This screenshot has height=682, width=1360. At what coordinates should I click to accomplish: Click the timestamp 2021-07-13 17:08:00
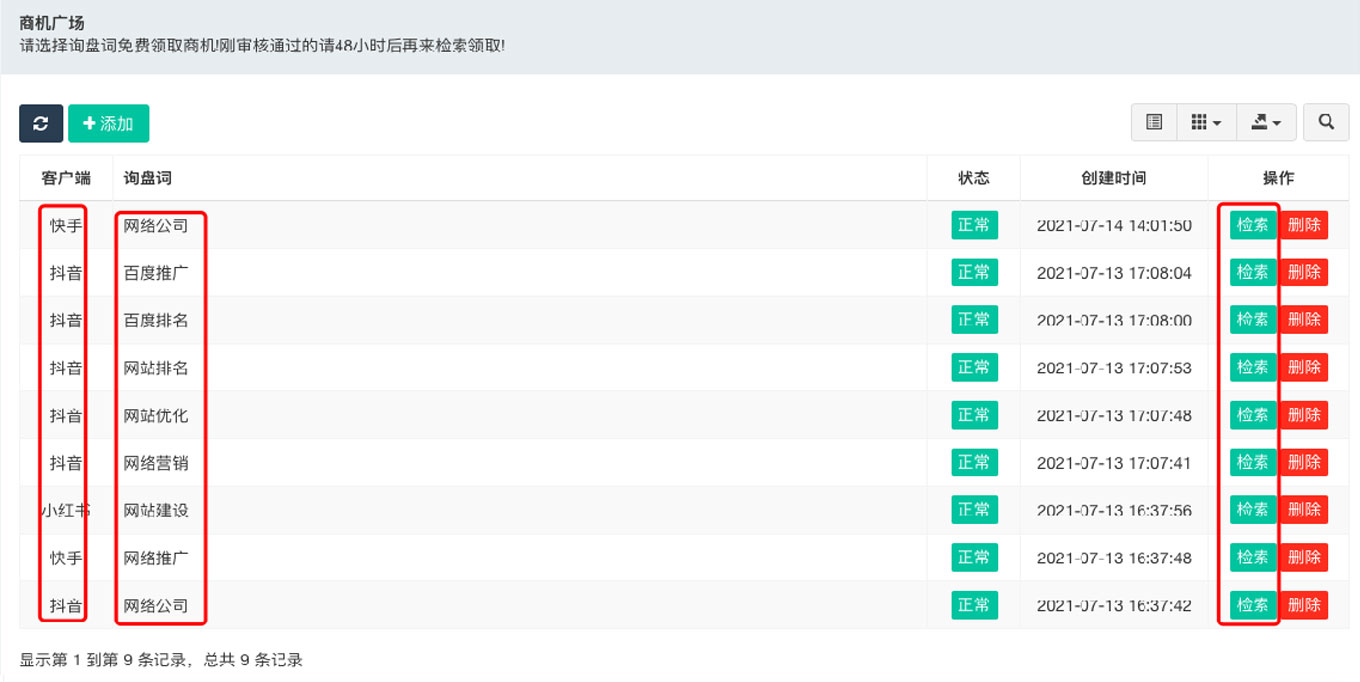[1114, 320]
